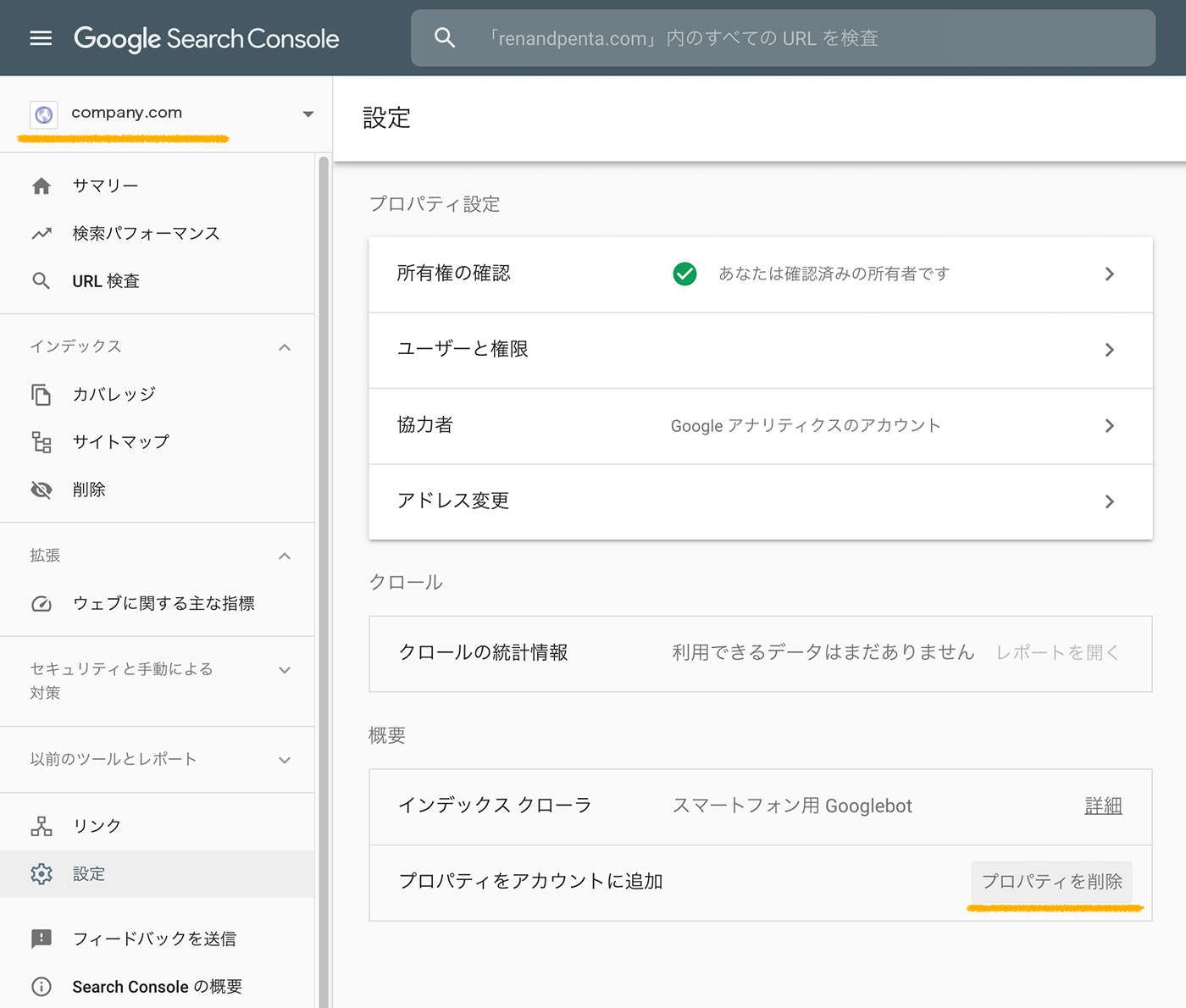
Task: Click the chevron on アドレス変更 row
Action: click(1109, 501)
